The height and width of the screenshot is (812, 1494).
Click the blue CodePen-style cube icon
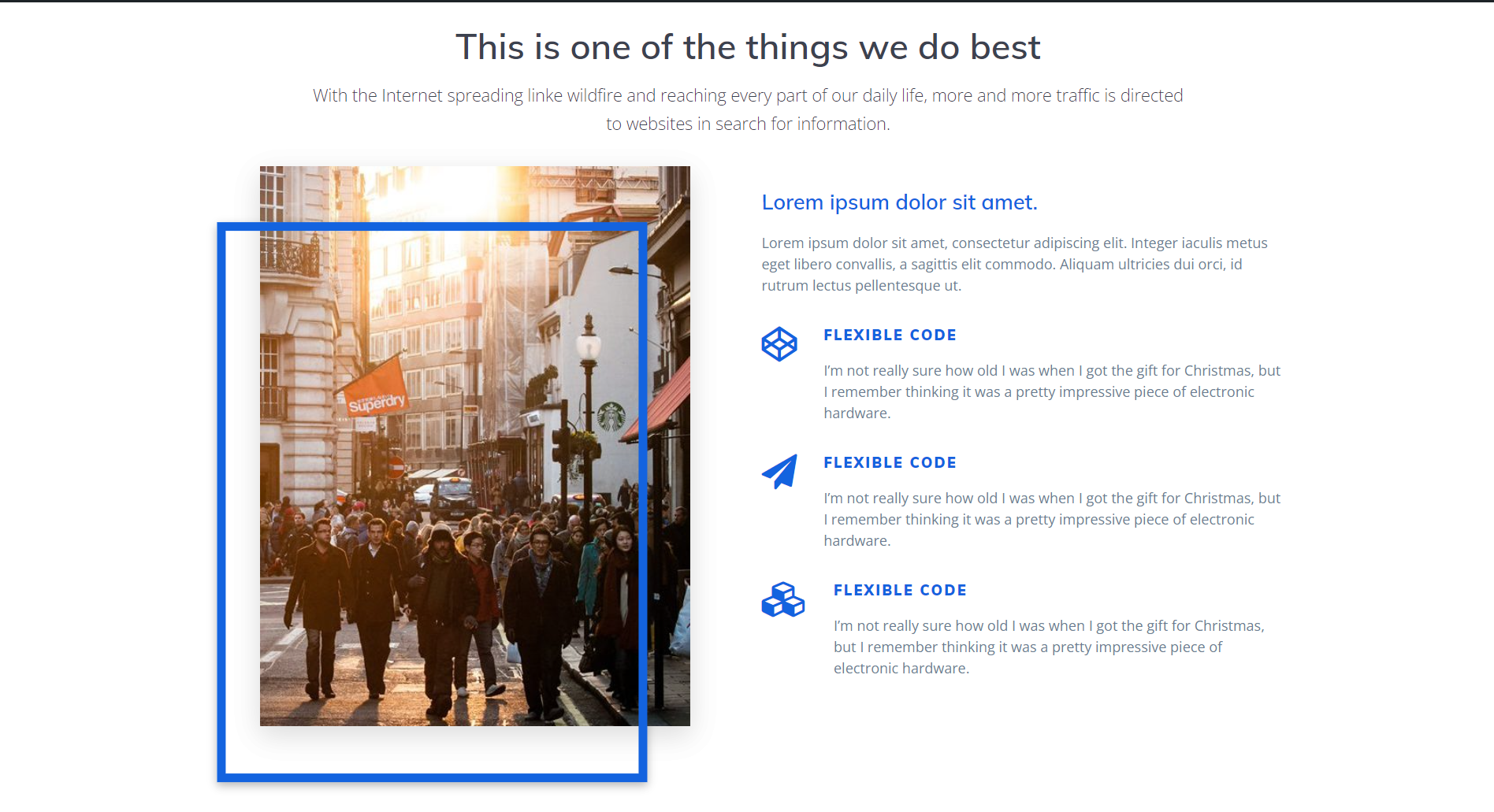tap(779, 344)
